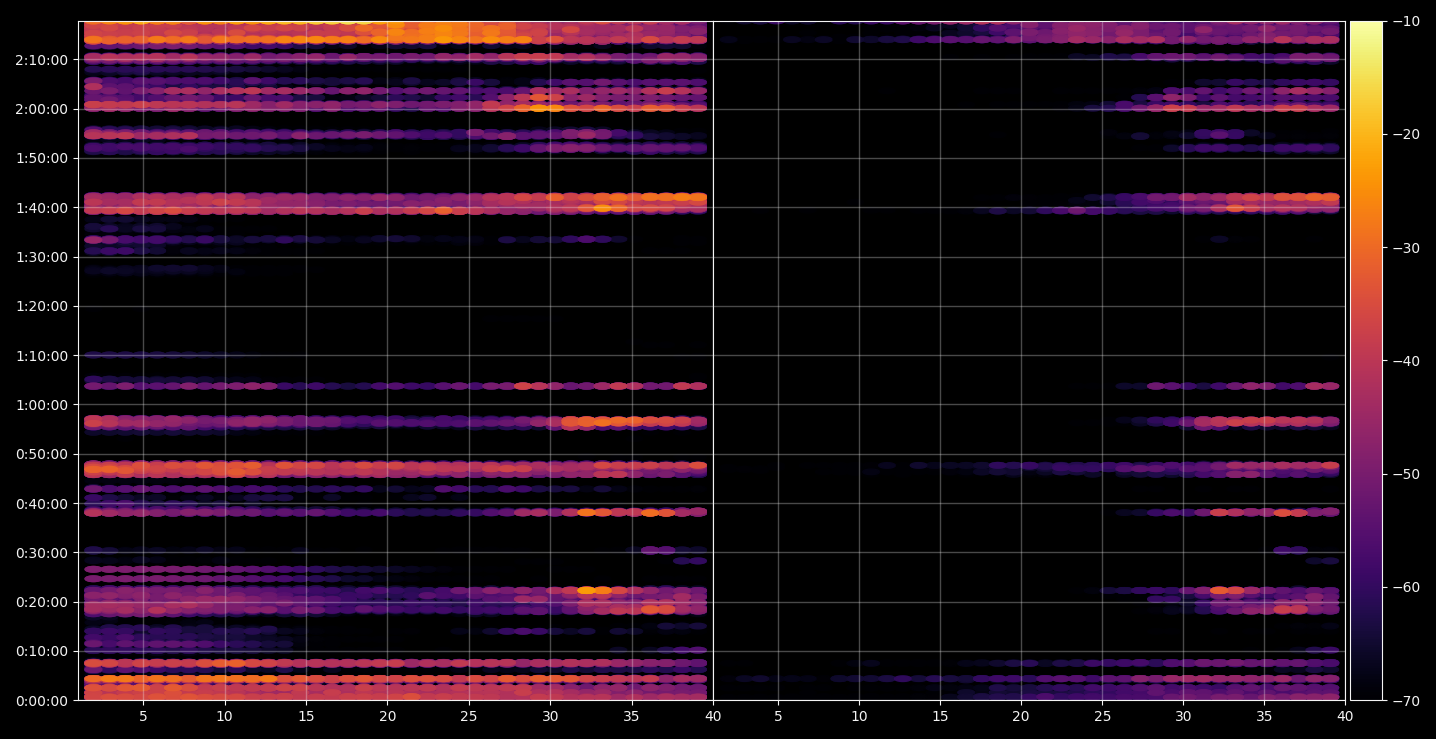Select the −60 colorbar tick label
1436x739 pixels.
(1406, 587)
